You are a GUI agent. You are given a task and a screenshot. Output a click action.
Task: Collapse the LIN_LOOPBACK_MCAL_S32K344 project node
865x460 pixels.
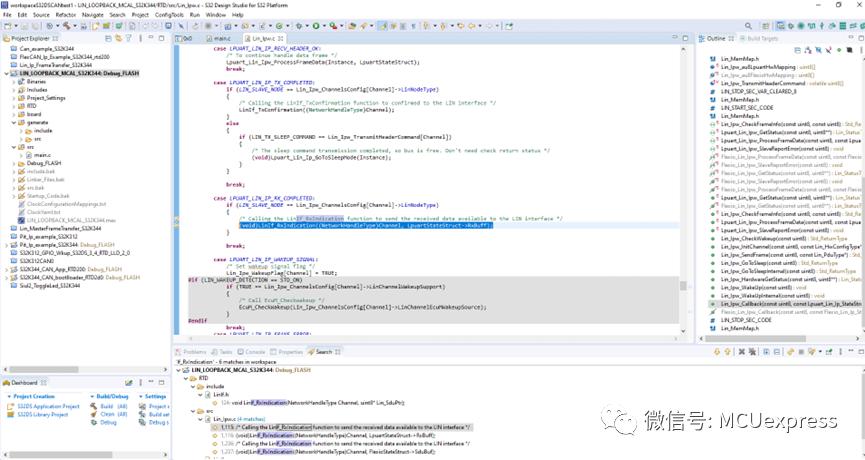7,73
